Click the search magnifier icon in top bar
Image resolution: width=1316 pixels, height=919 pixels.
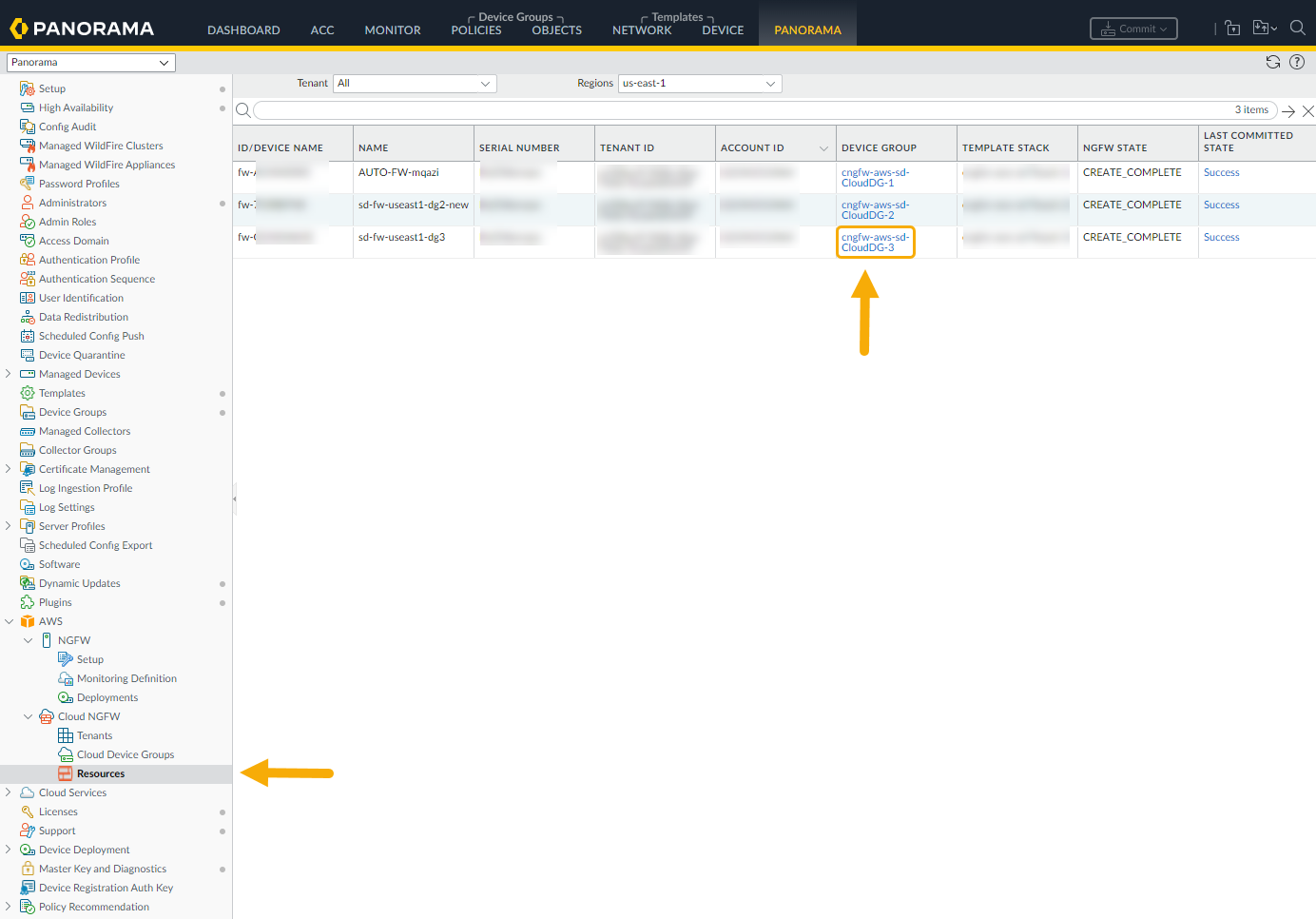pyautogui.click(x=1297, y=28)
